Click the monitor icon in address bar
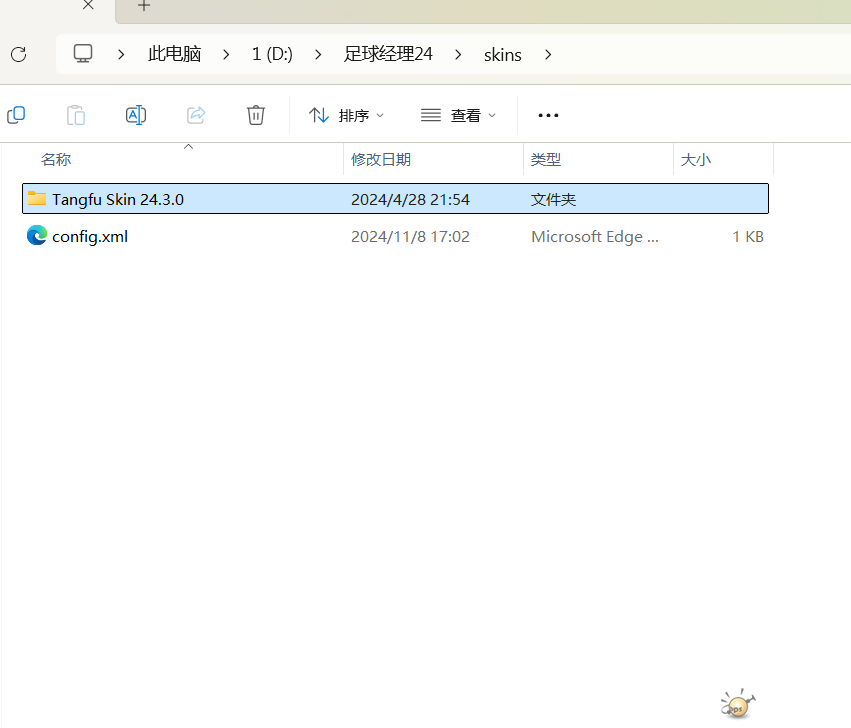 pos(83,54)
